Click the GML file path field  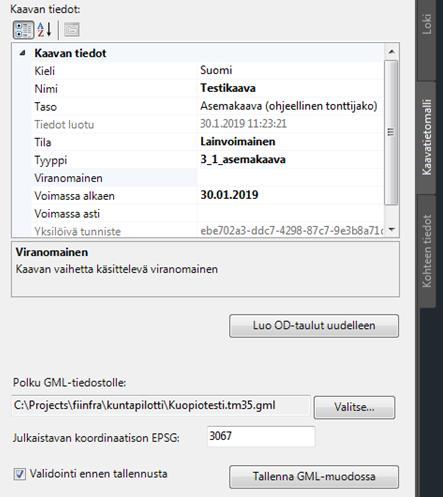(161, 406)
